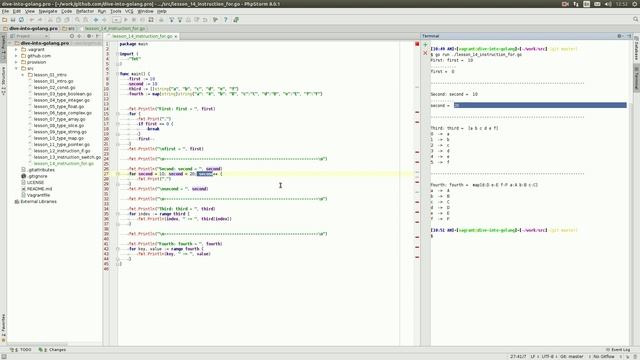Click Git: master branch in status bar
Screen dimensions: 640x360
(x=571, y=356)
